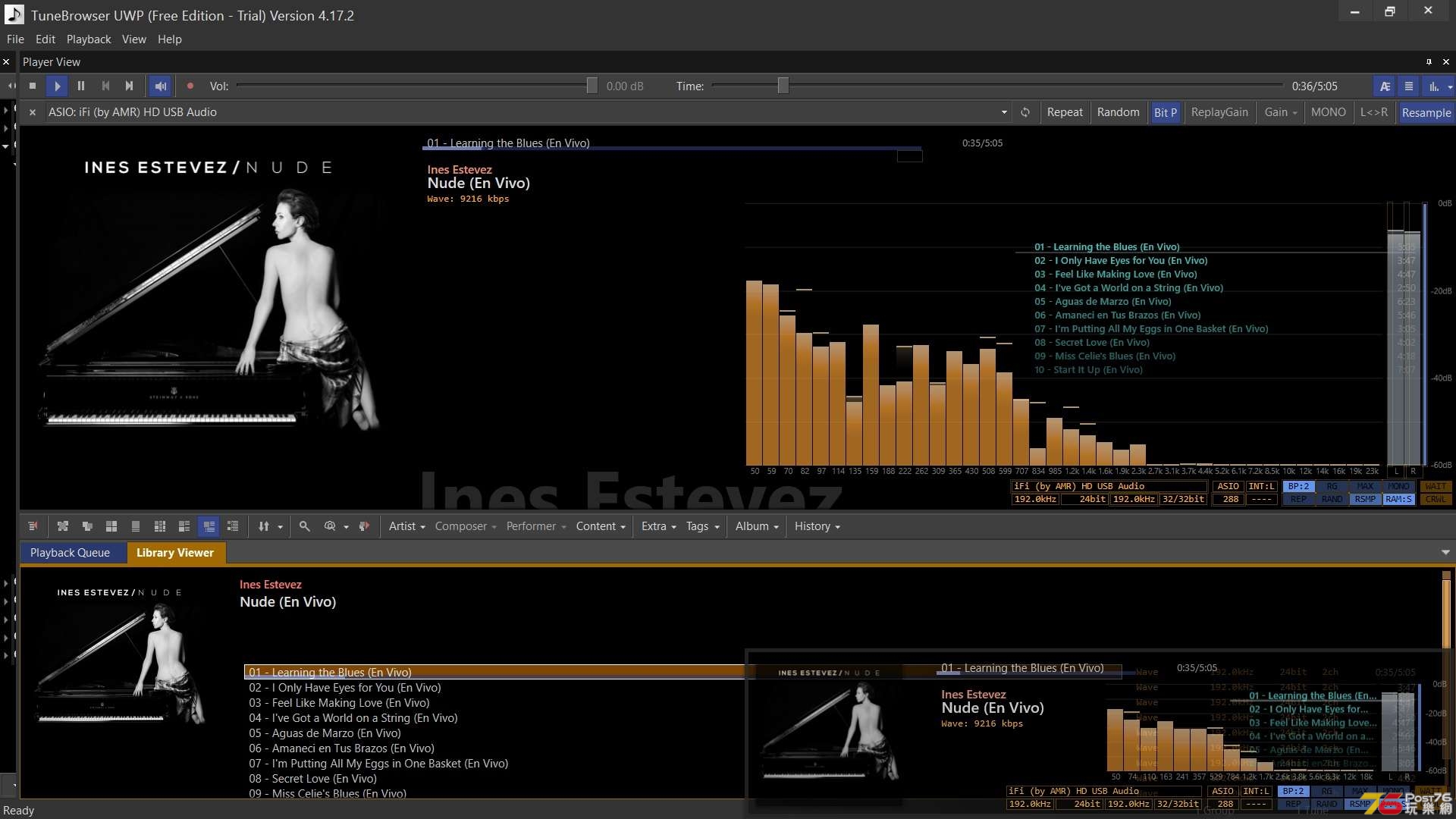
Task: Click the red record dot icon
Action: coord(190,86)
